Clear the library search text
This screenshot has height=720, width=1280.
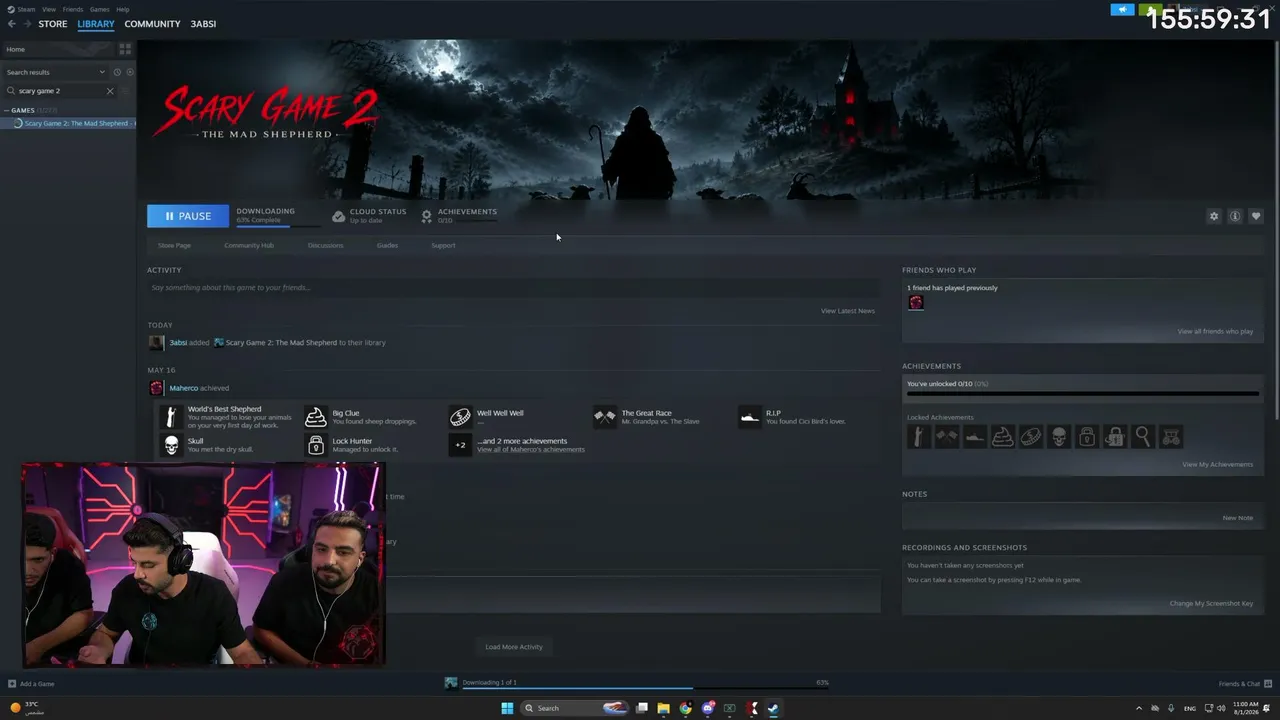pos(110,91)
